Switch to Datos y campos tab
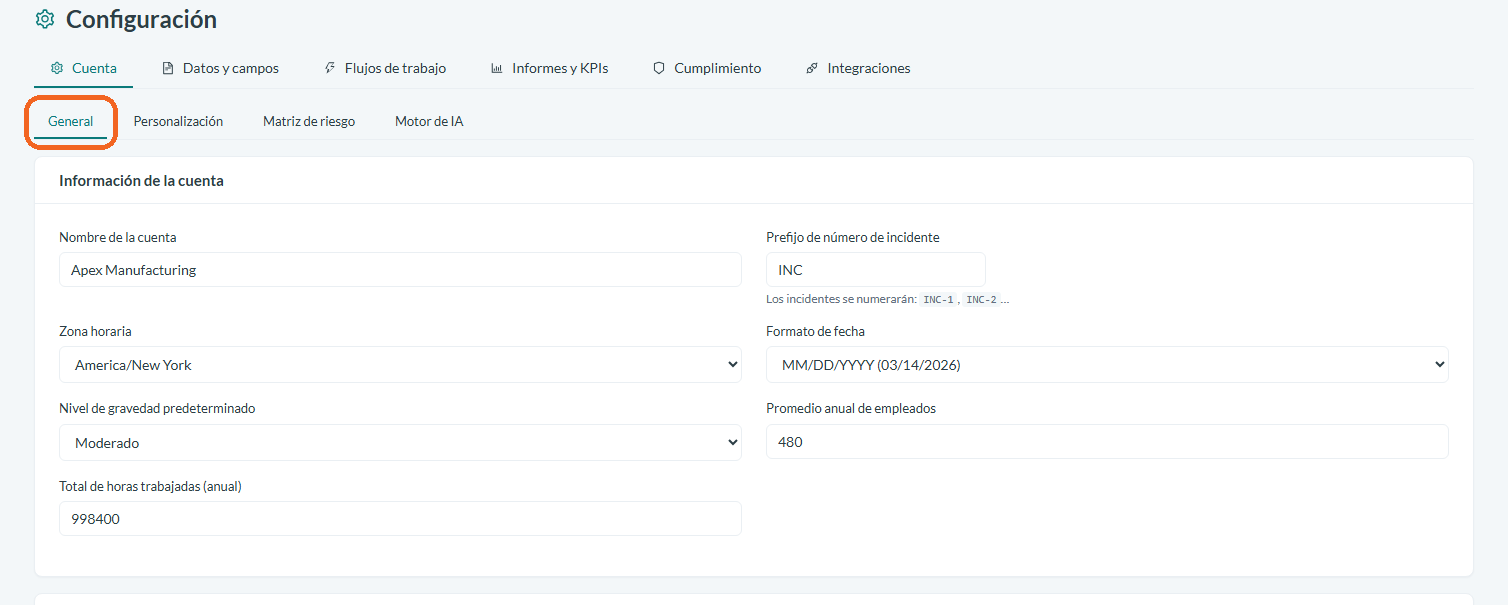 pyautogui.click(x=220, y=68)
